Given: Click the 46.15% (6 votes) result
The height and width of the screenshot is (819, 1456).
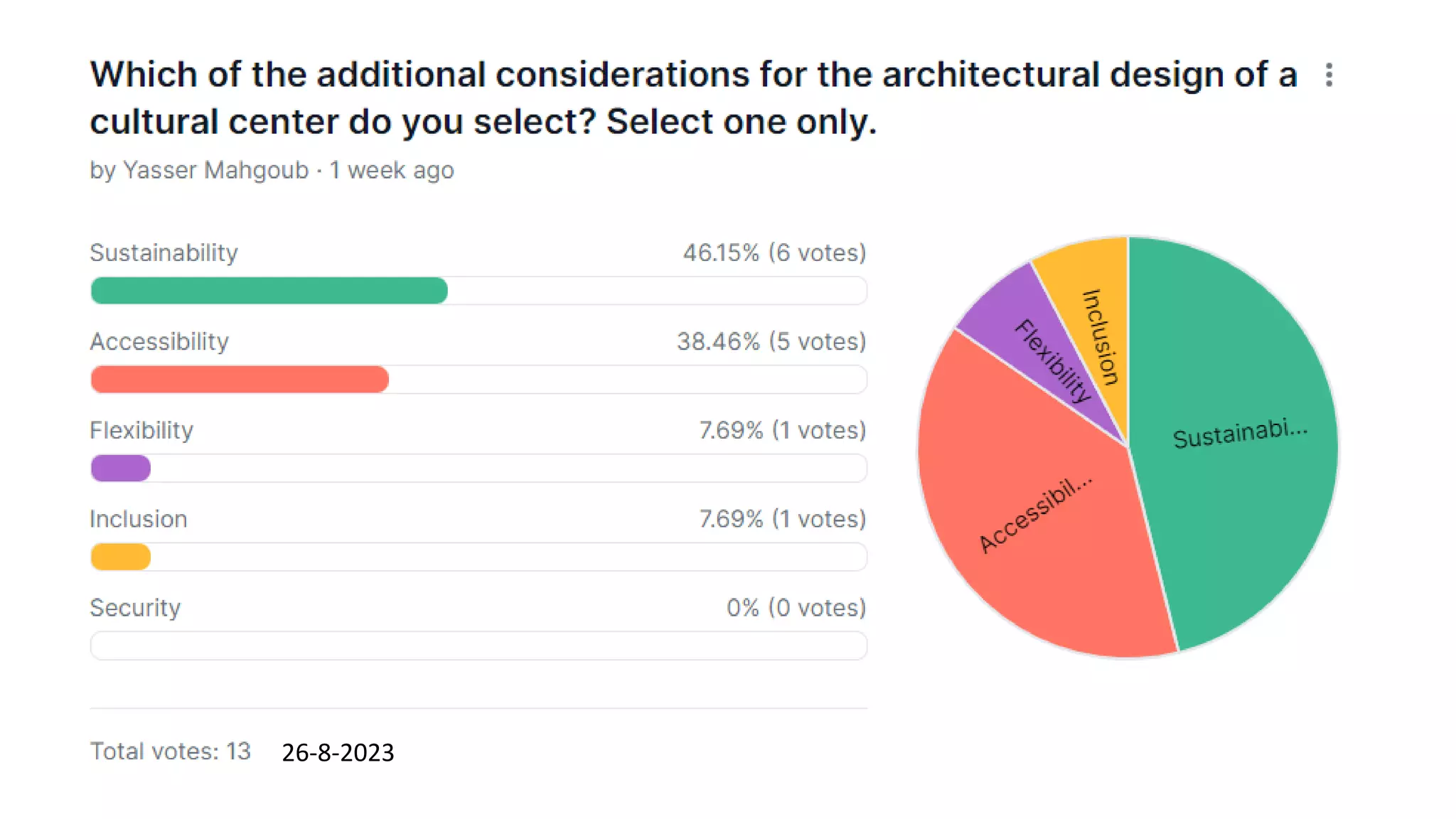Looking at the screenshot, I should [774, 253].
